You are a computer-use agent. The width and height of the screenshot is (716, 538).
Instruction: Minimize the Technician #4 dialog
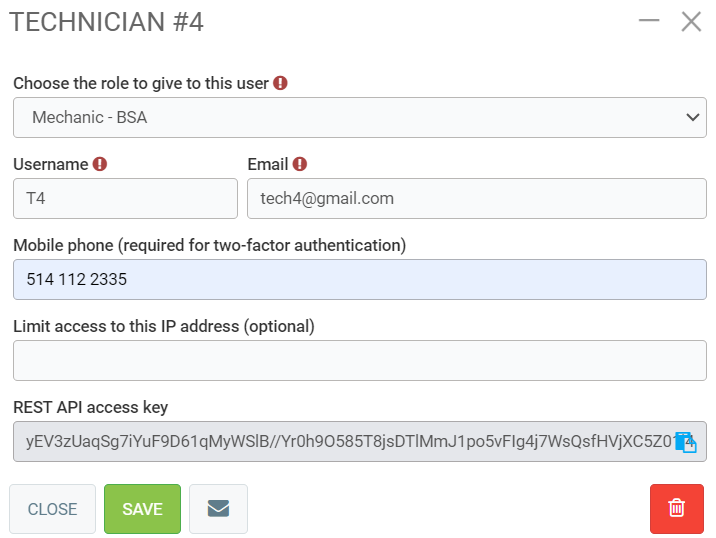coord(649,21)
